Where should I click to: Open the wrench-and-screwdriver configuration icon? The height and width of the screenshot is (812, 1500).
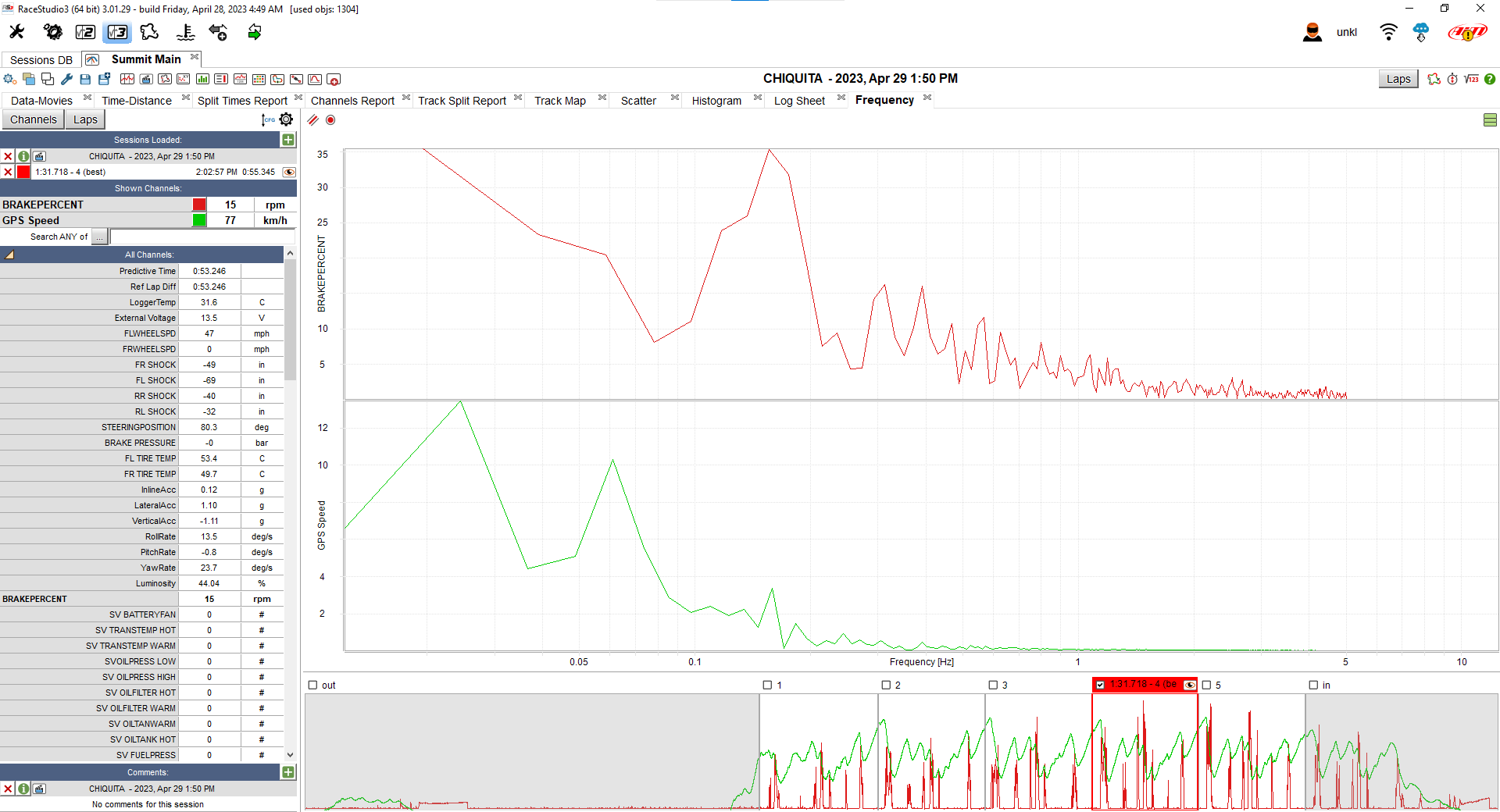click(x=16, y=32)
